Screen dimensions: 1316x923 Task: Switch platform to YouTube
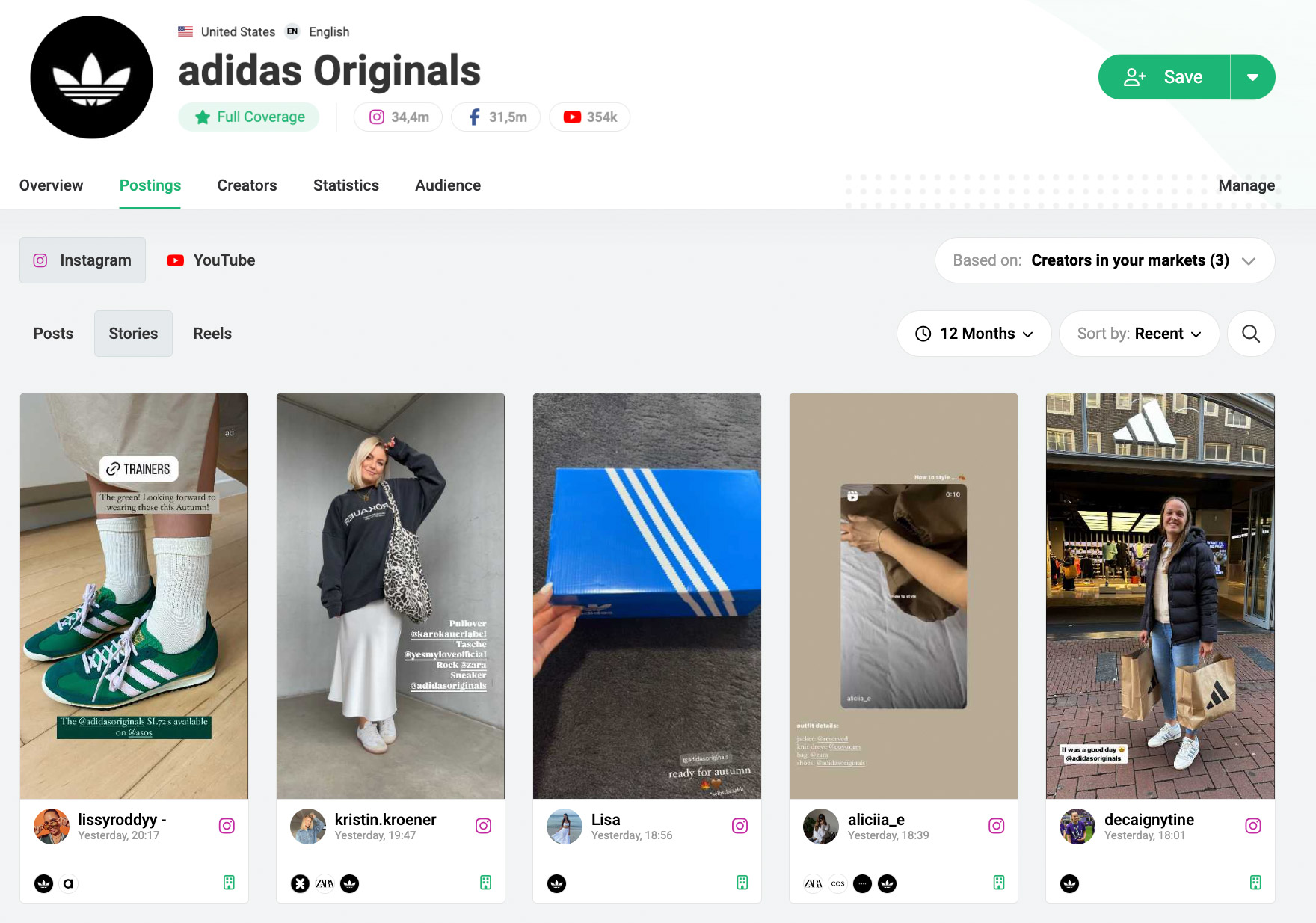point(212,260)
